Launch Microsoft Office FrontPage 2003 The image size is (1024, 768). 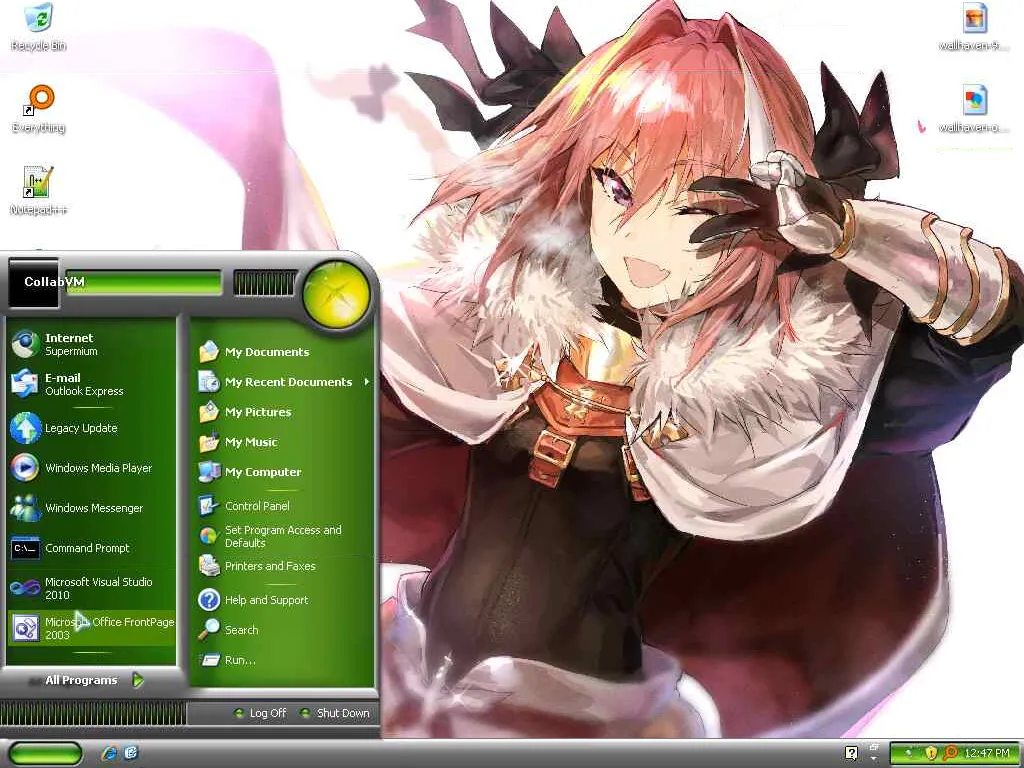tap(91, 628)
